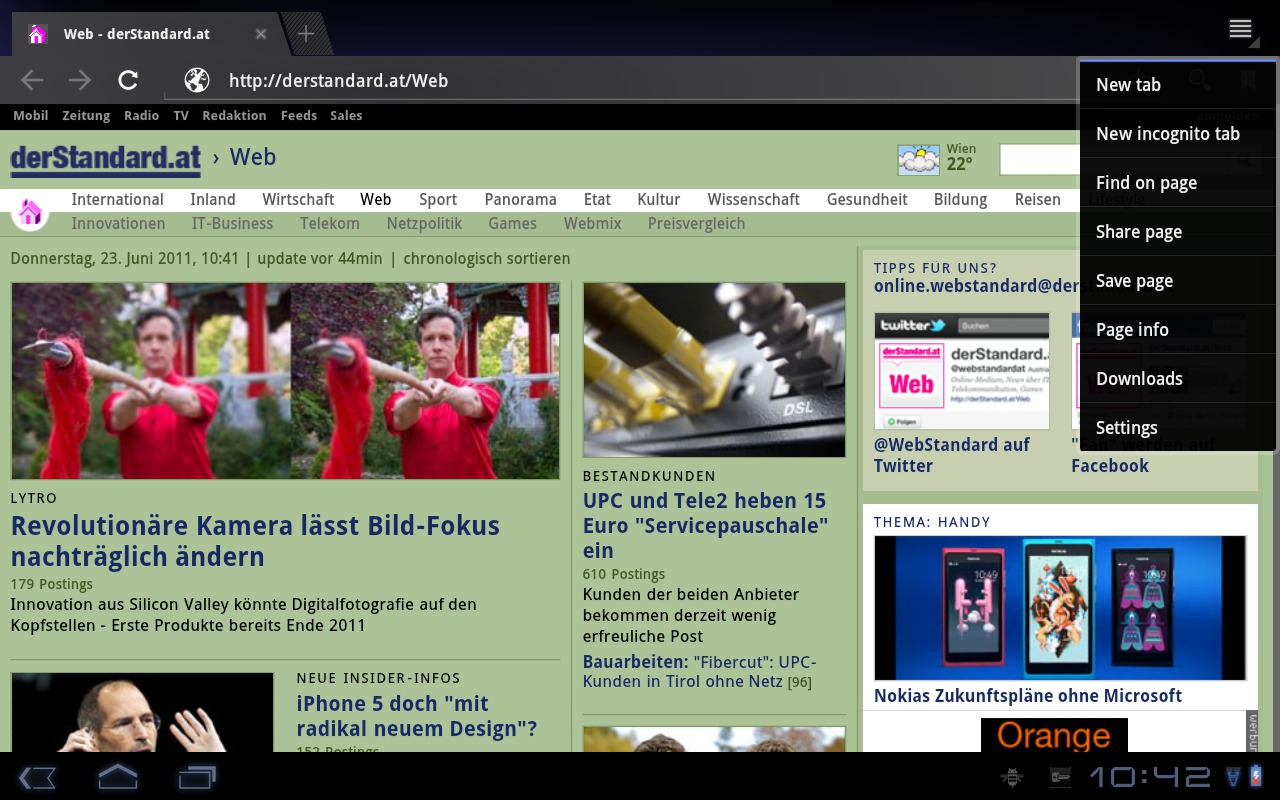Open the 'Sales' top bar link

coord(346,116)
